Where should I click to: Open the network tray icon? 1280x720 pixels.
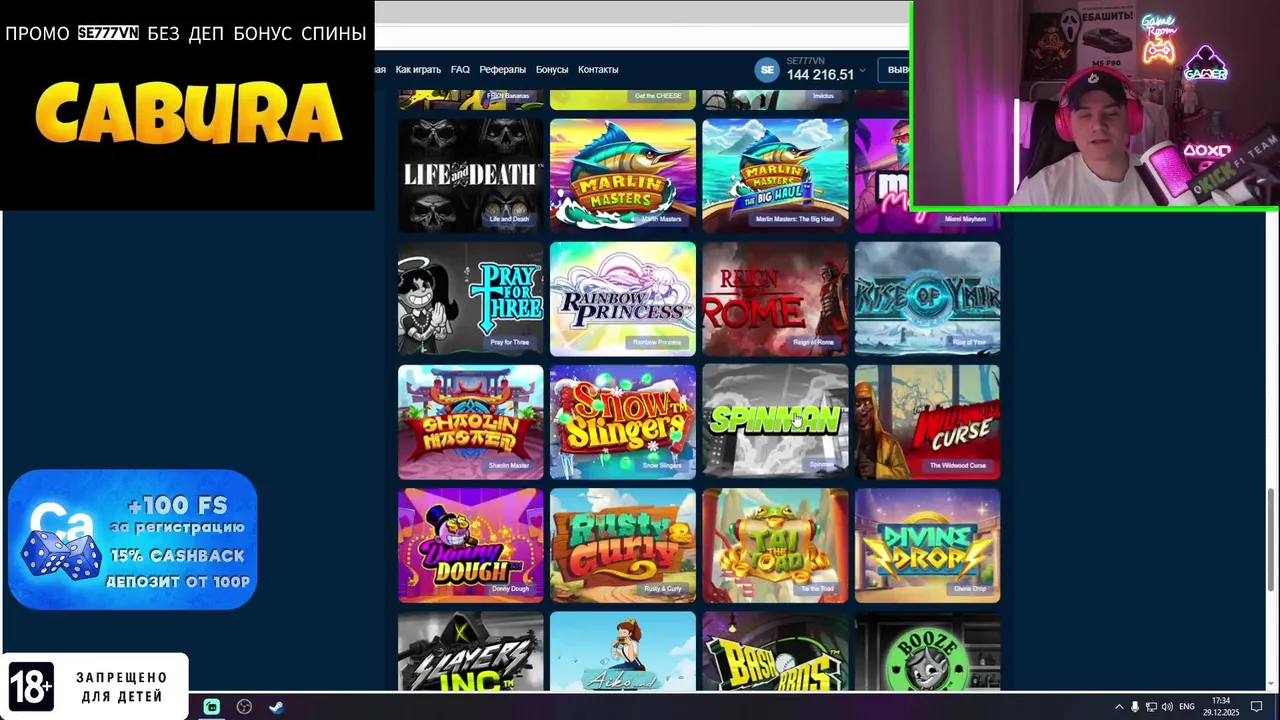pos(1151,707)
